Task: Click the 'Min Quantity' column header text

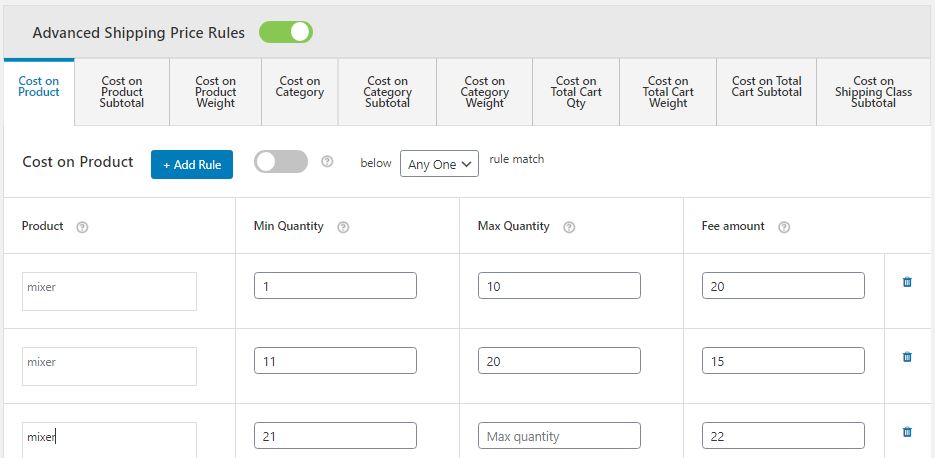Action: (289, 226)
